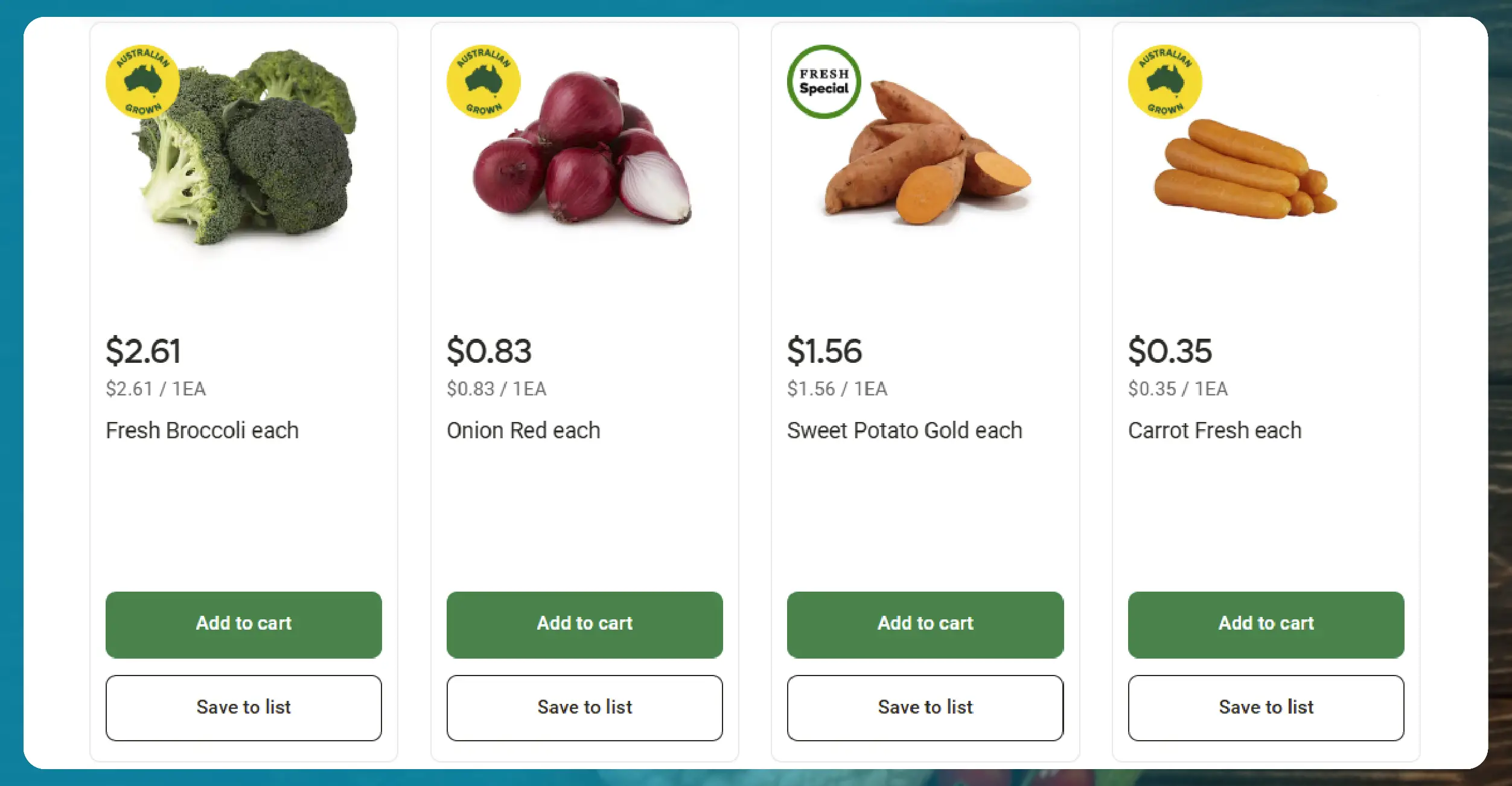Screen dimensions: 1512x786
Task: Add Sweet Potato Gold to the cart
Action: click(925, 624)
